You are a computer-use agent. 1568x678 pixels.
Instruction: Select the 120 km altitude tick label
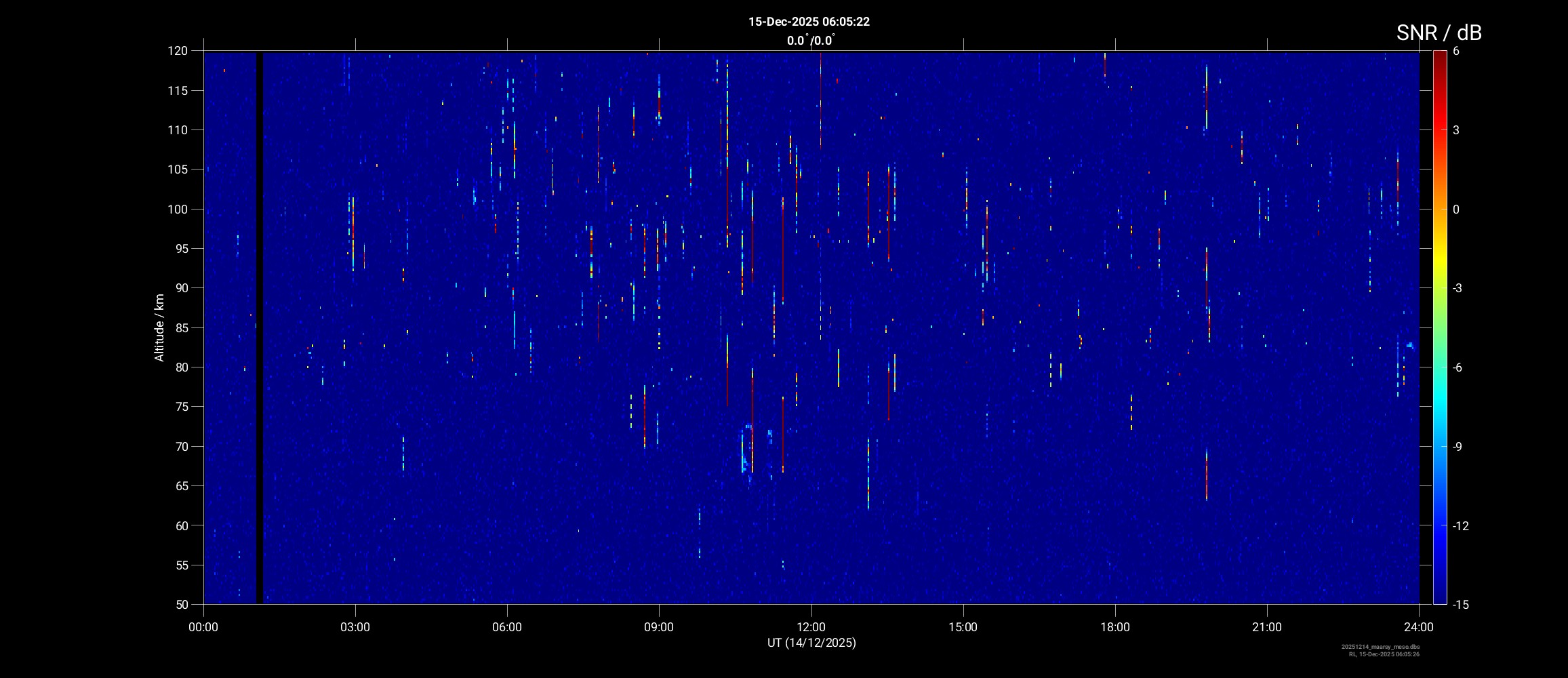point(177,51)
